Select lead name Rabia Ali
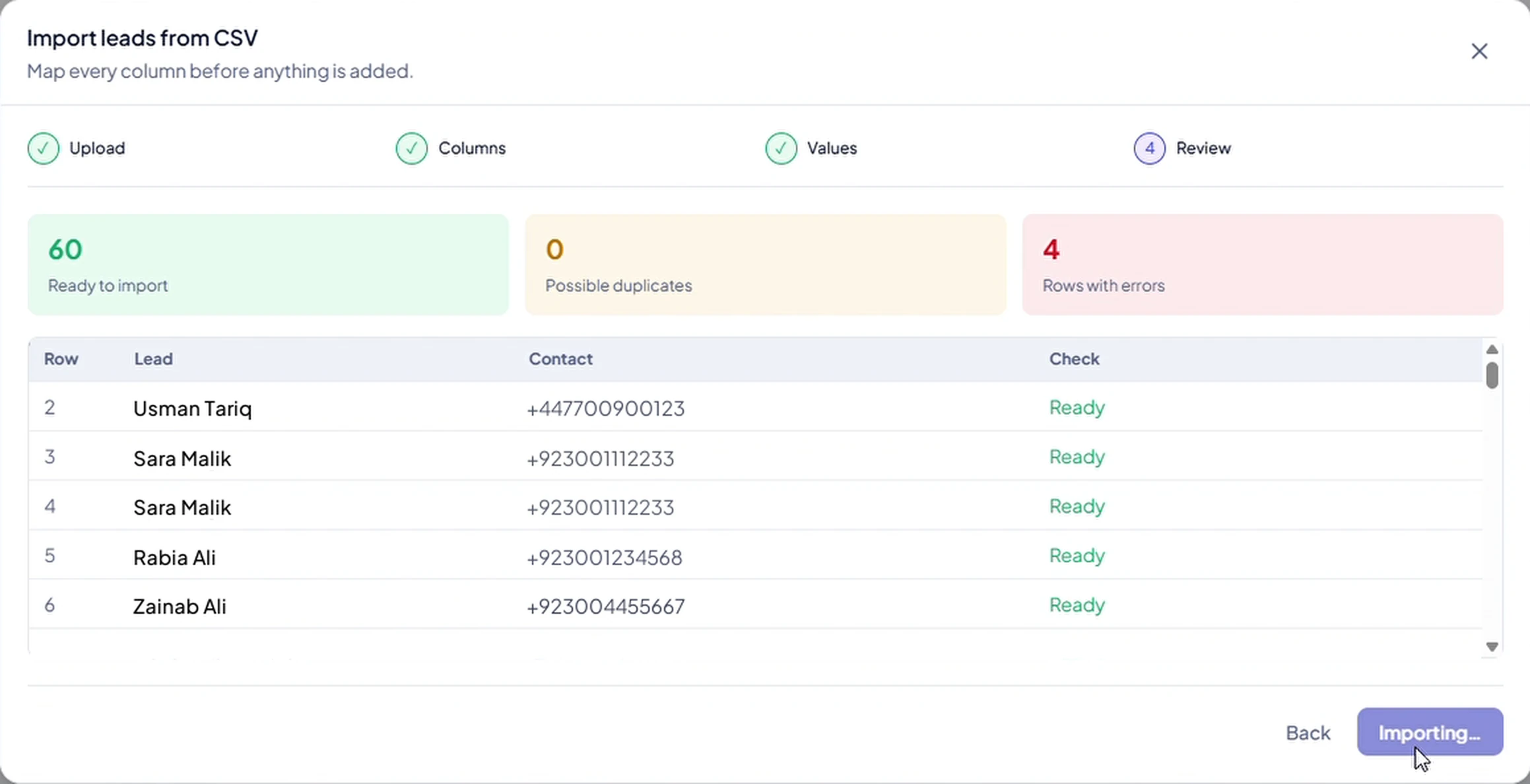 (x=174, y=558)
